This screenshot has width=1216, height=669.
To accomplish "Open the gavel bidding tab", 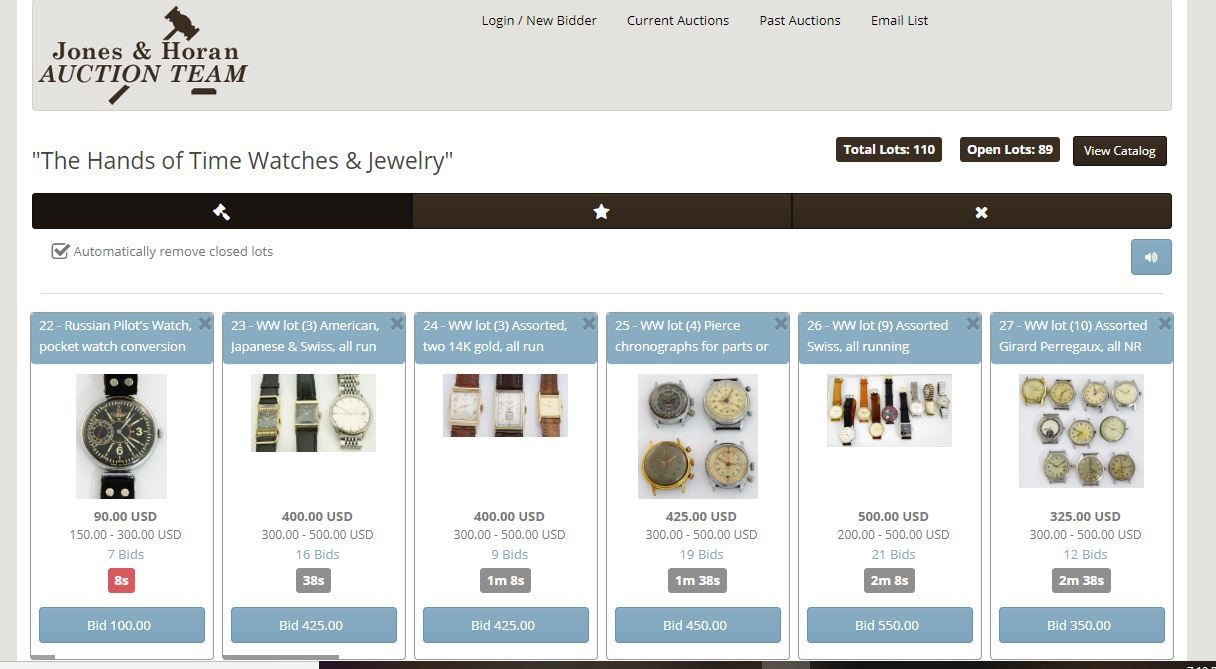I will [222, 211].
